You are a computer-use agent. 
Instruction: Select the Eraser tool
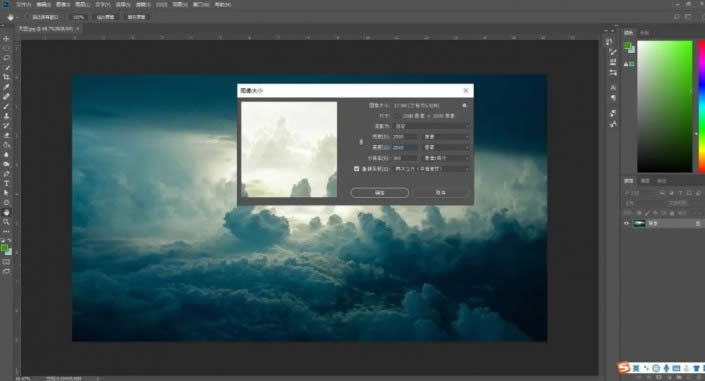coord(6,135)
